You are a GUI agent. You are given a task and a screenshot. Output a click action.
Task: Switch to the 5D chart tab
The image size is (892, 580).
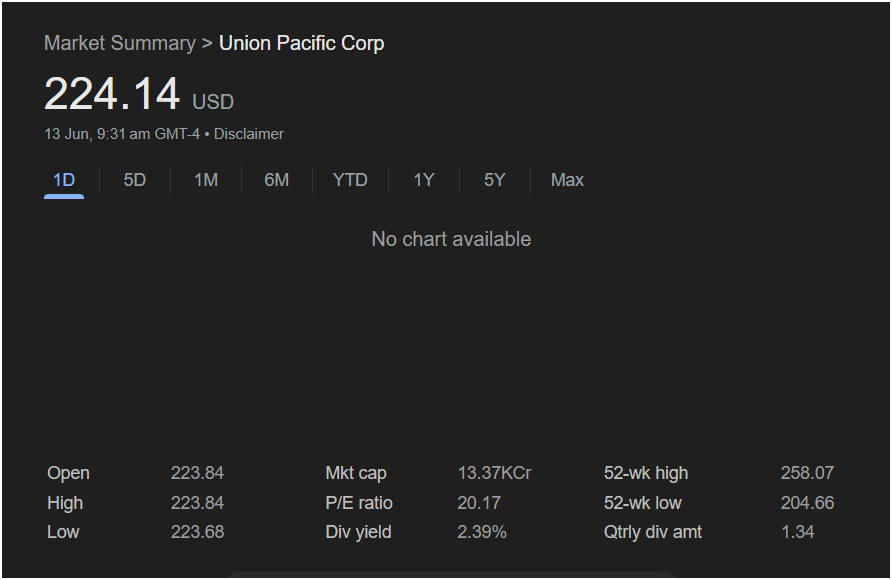[135, 180]
